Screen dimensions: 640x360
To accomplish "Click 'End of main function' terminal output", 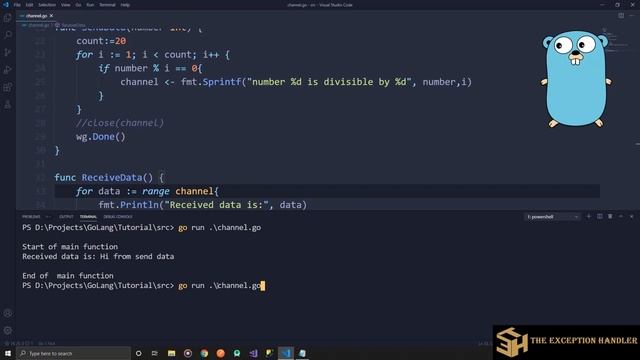I will [68, 276].
